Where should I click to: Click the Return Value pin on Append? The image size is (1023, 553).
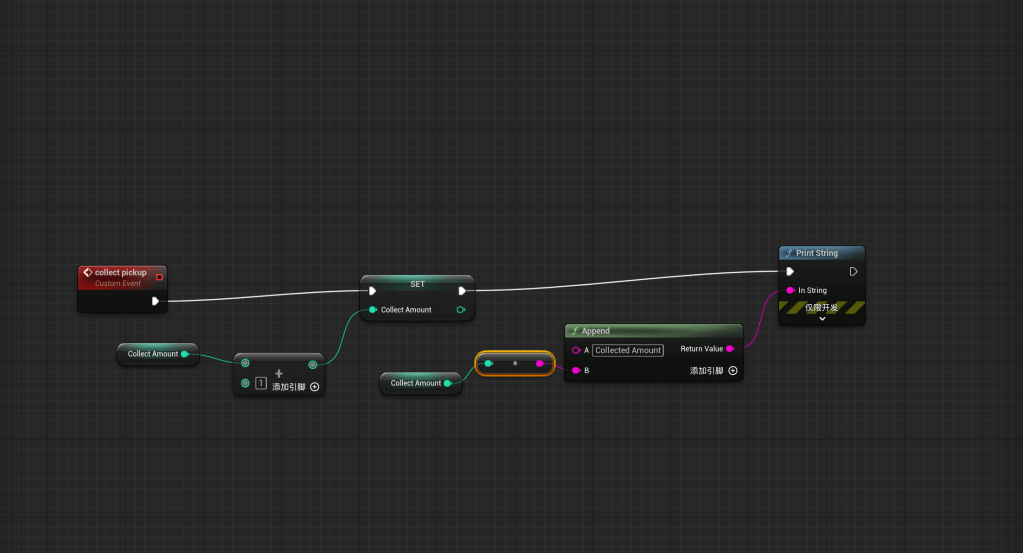[x=730, y=349]
